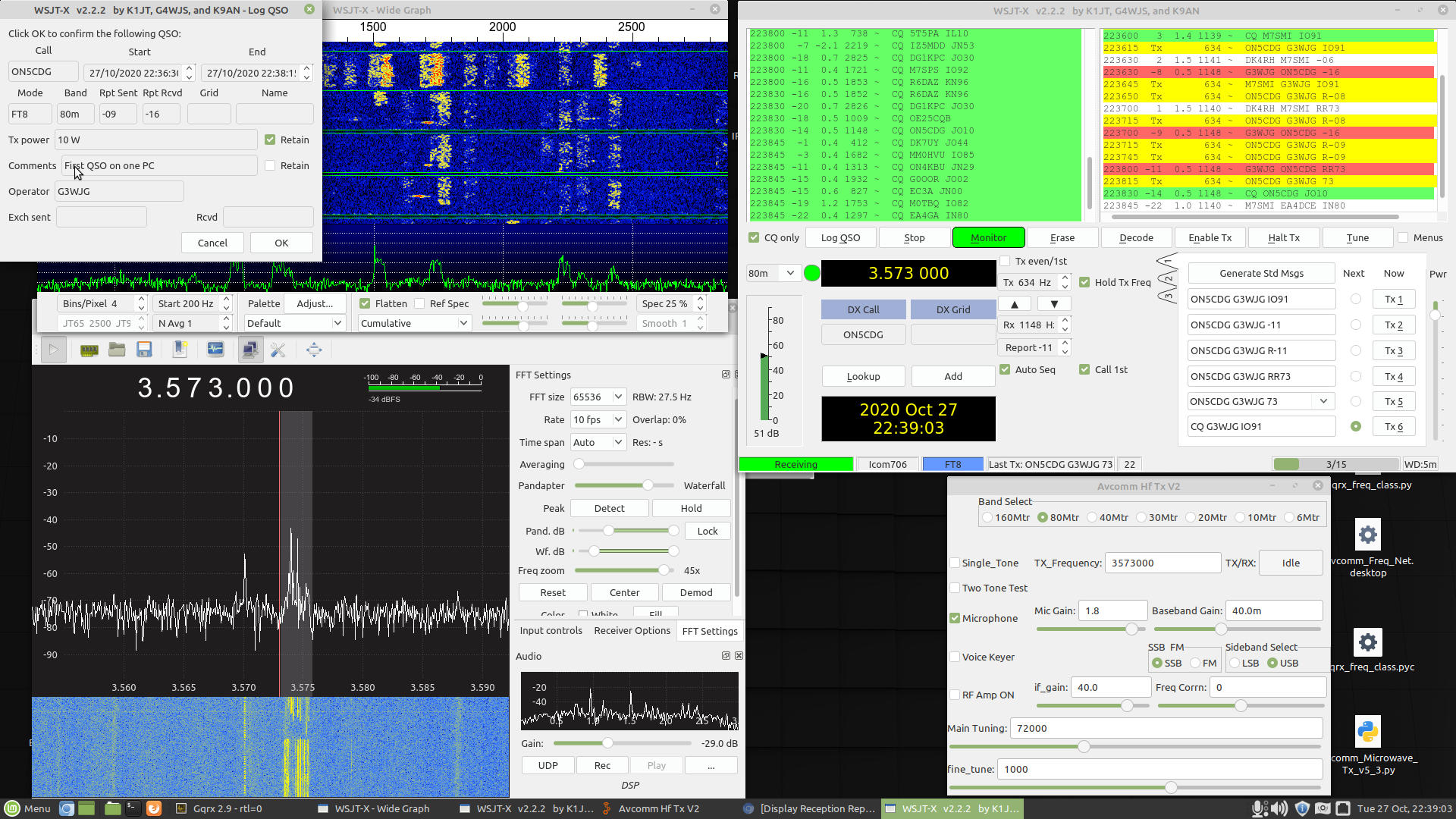This screenshot has width=1456, height=819.
Task: Expand the FFT size dropdown
Action: click(x=598, y=397)
